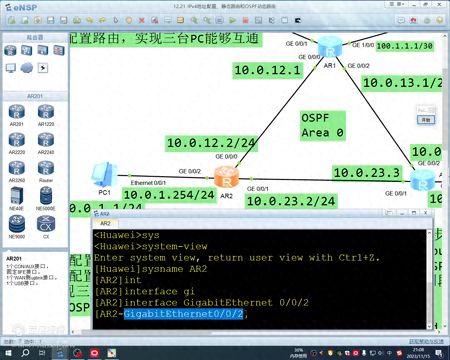
Task: Pick the CX device model
Action: pos(46,227)
